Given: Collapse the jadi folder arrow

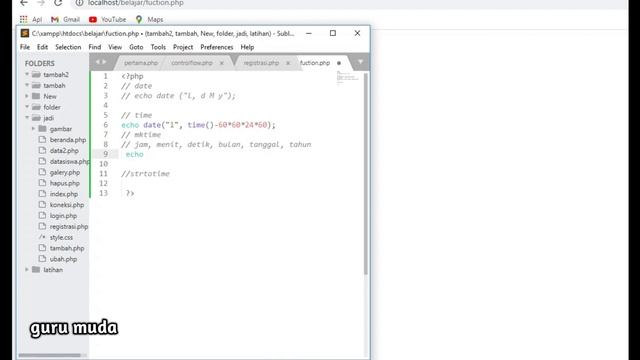Looking at the screenshot, I should click(x=27, y=118).
